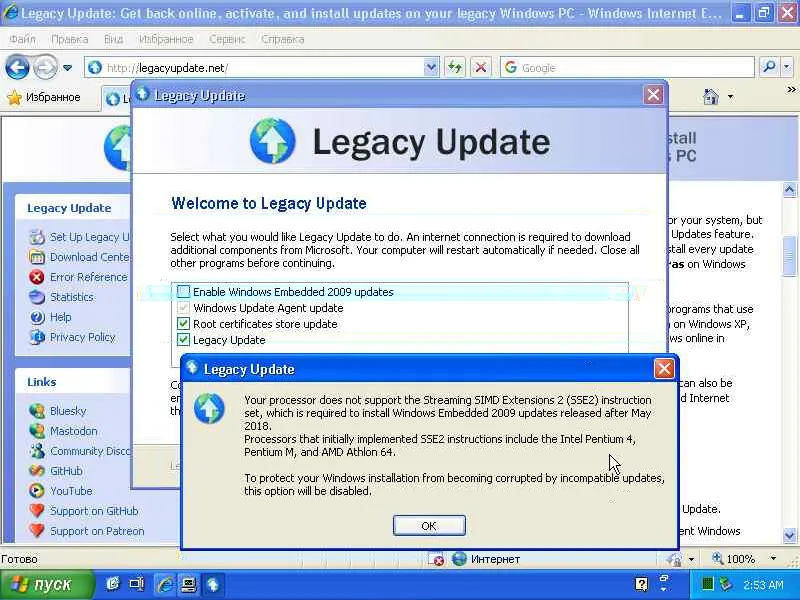Click the Legacy Update taskbar button
The image size is (800, 600).
point(213,584)
